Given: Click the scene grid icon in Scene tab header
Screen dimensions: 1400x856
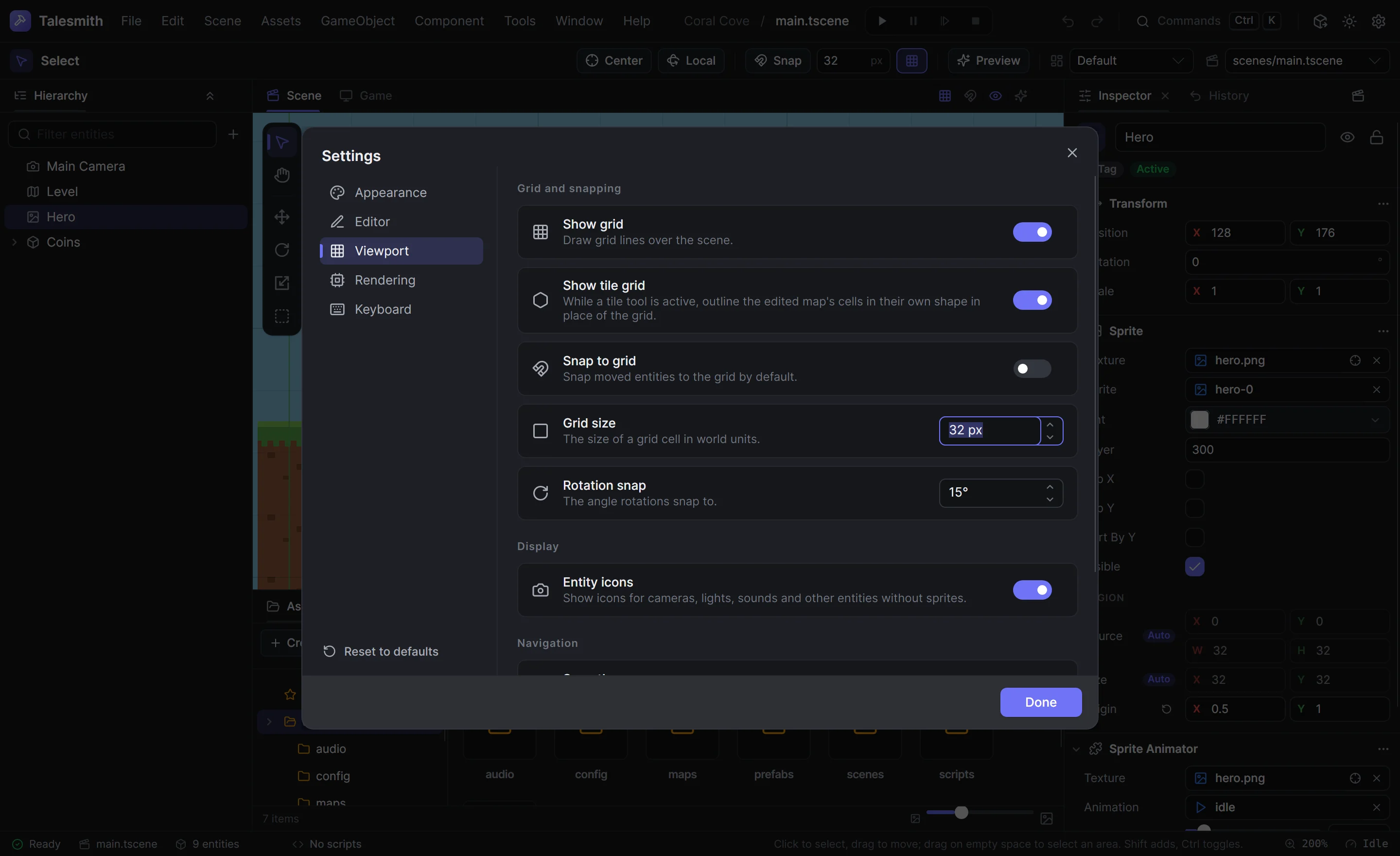Looking at the screenshot, I should [x=945, y=95].
